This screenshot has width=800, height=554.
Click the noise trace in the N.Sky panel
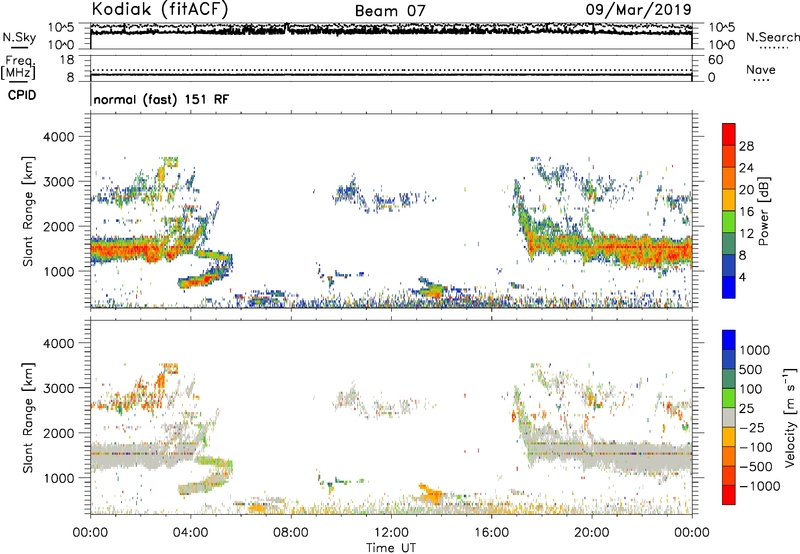391,31
